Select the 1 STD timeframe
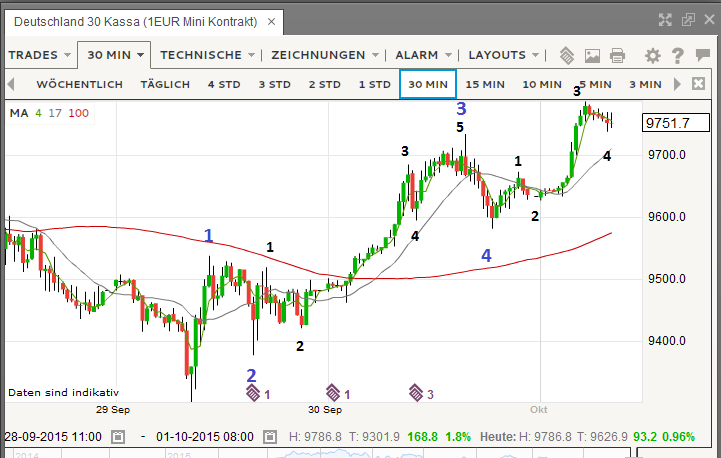Viewport: 721px width, 458px height. point(374,84)
